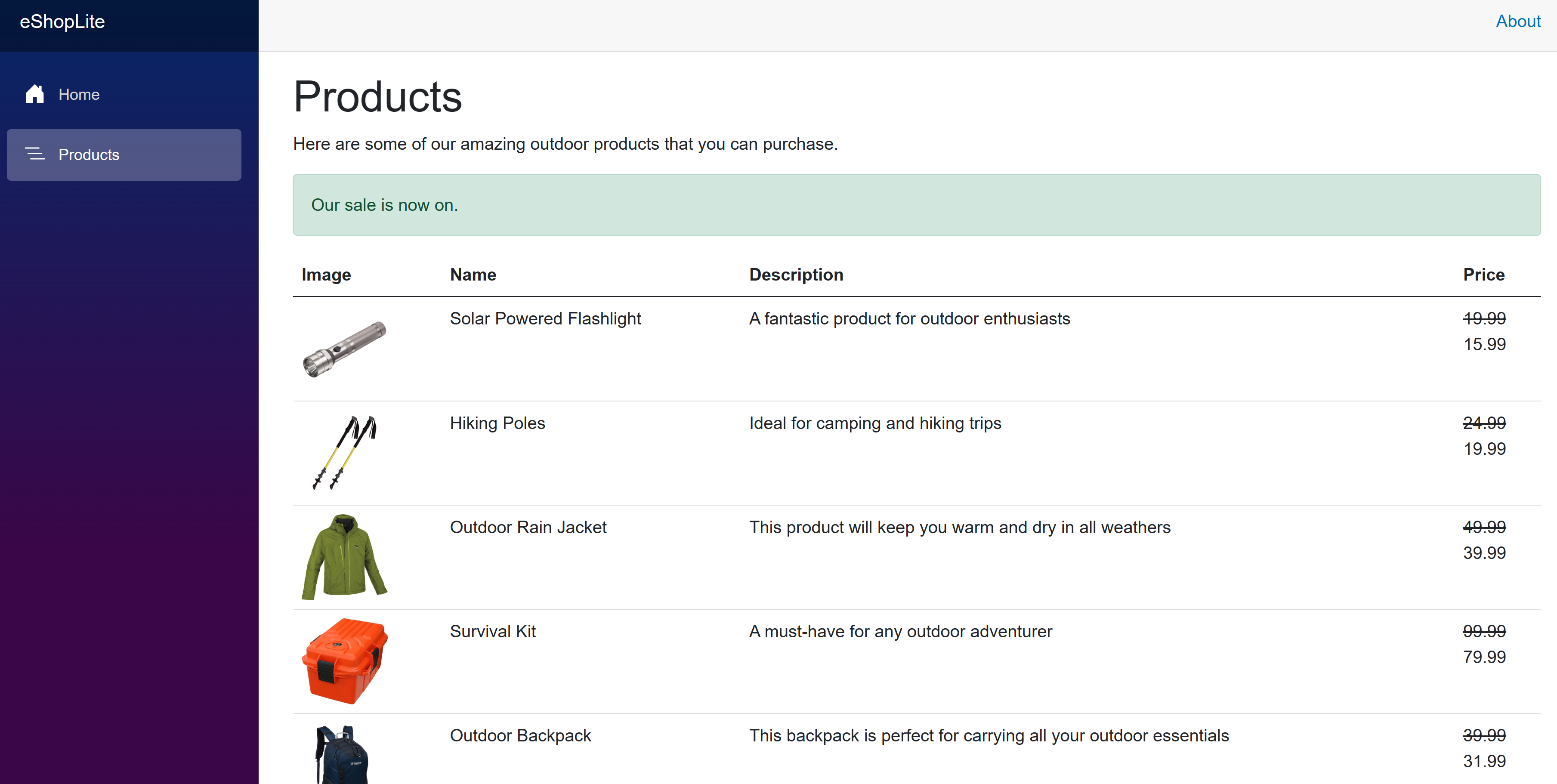The width and height of the screenshot is (1557, 784).
Task: Click the Survival Kit product name
Action: tap(493, 631)
